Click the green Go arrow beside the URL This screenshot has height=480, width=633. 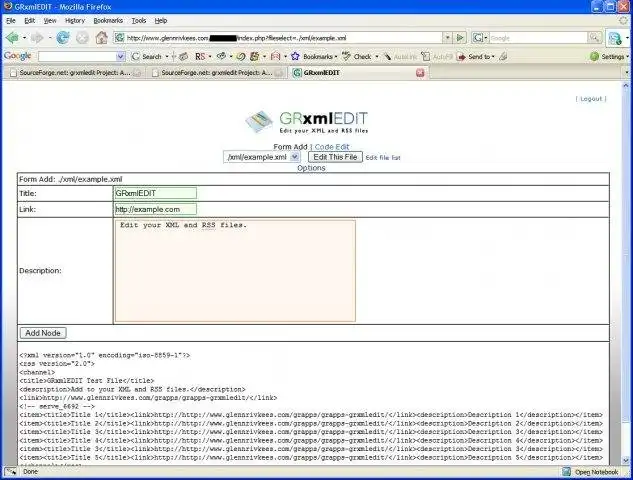point(460,38)
